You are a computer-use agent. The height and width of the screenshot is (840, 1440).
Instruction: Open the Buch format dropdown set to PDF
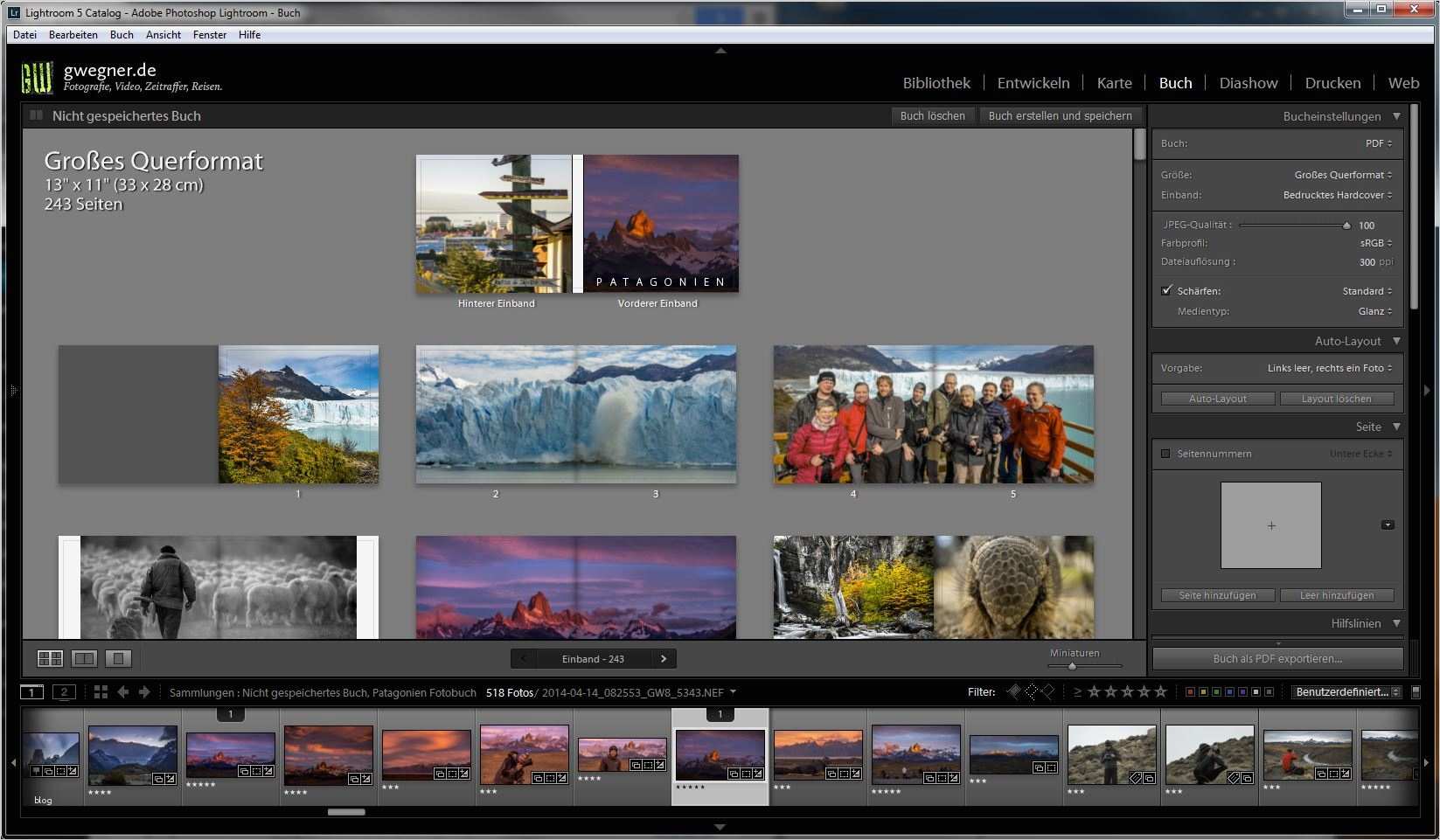[1377, 142]
